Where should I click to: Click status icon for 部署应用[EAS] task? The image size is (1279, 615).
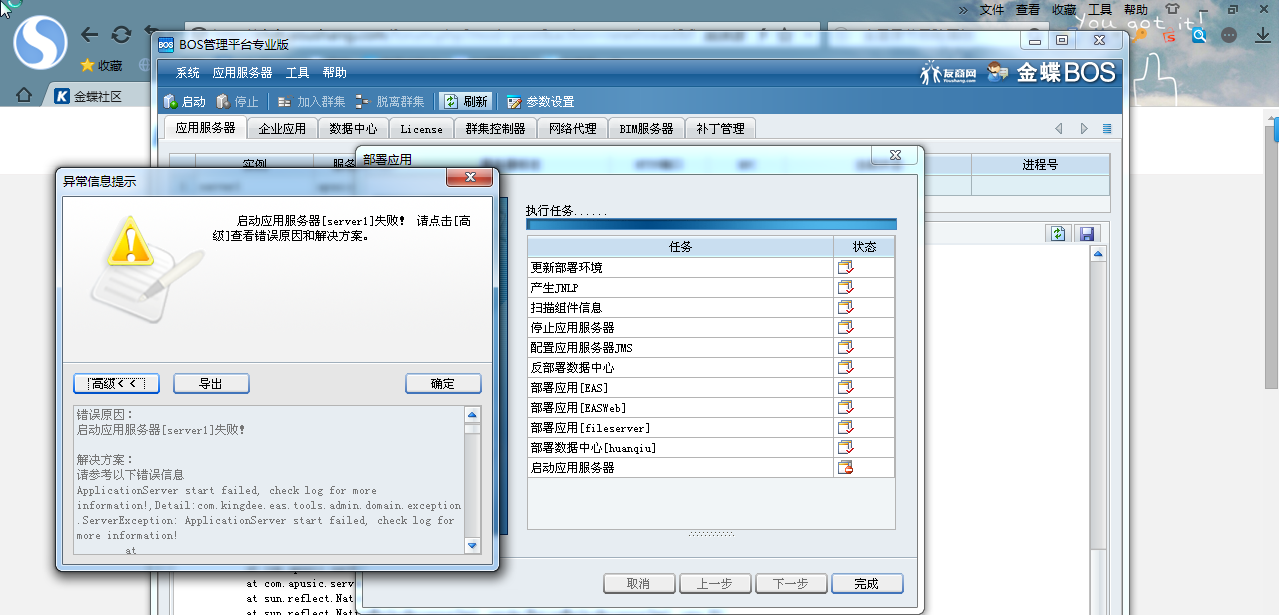pyautogui.click(x=846, y=387)
